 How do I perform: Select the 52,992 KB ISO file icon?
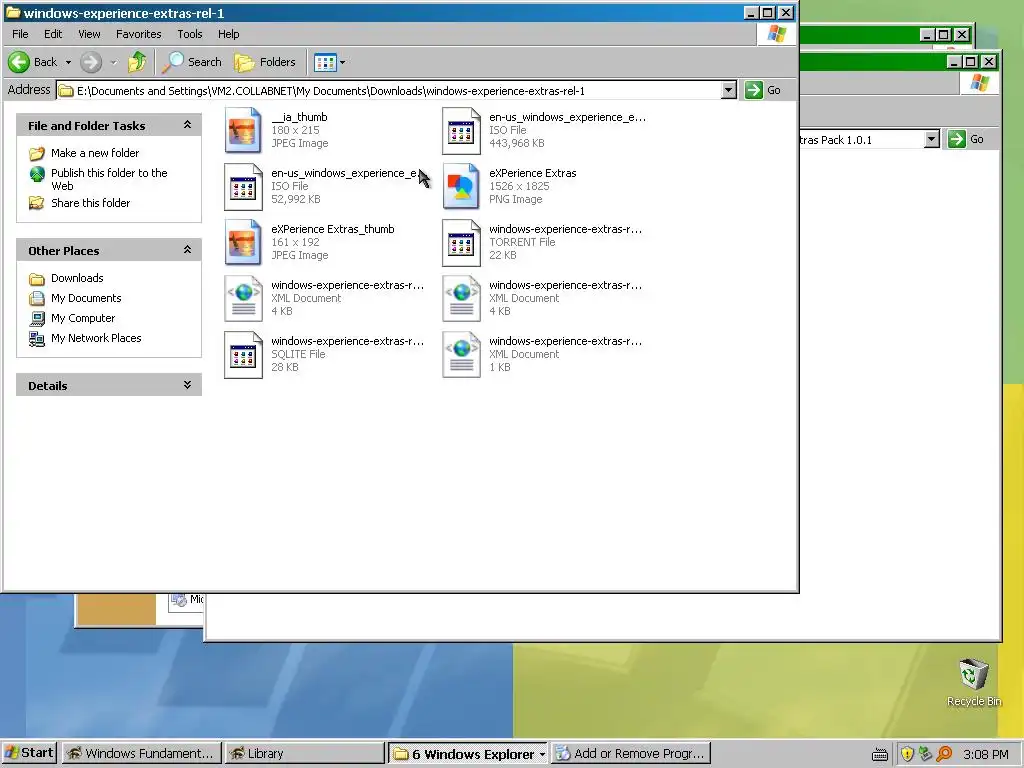tap(243, 186)
